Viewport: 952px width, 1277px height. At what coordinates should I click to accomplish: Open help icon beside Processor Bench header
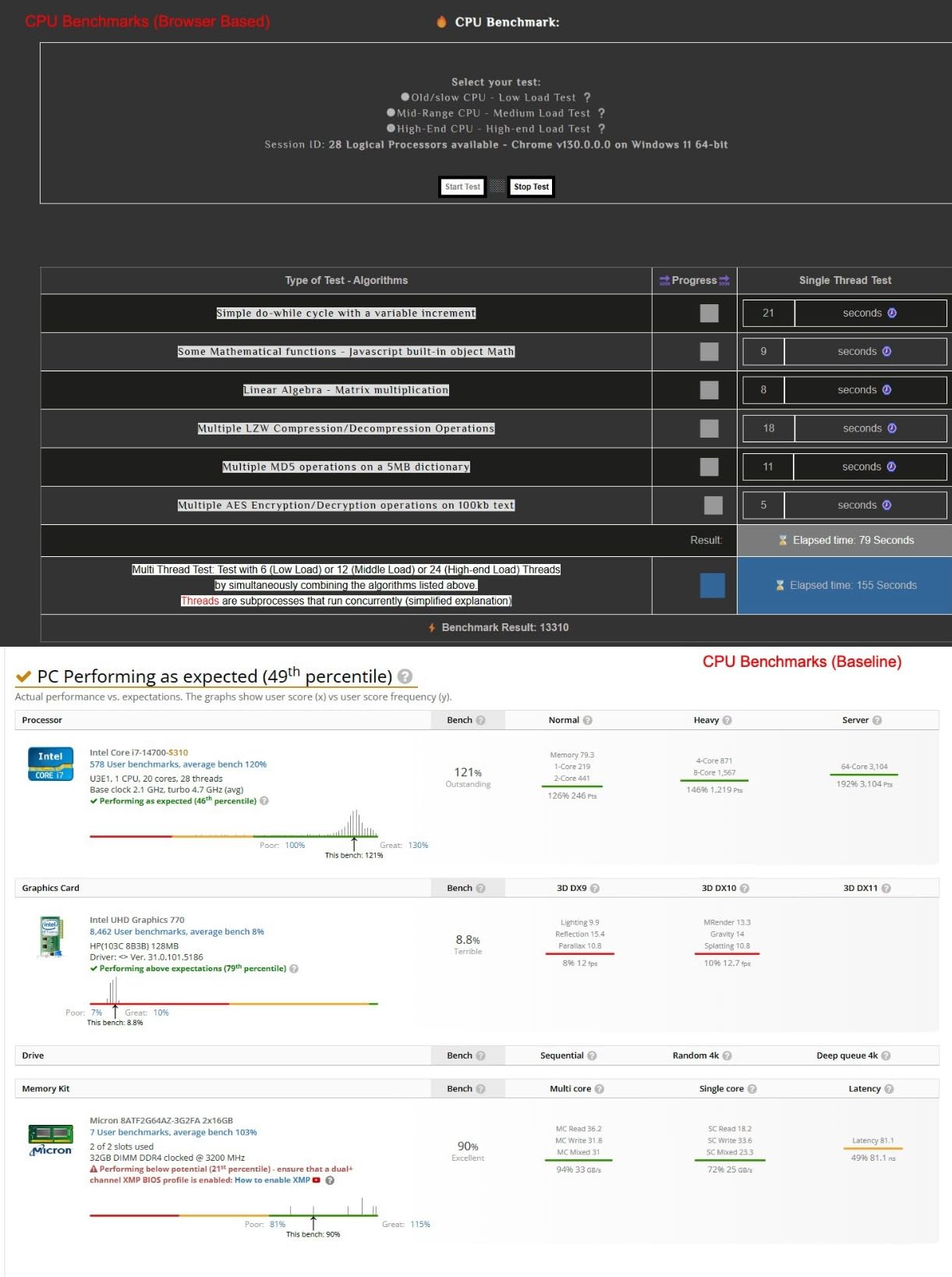(x=480, y=720)
